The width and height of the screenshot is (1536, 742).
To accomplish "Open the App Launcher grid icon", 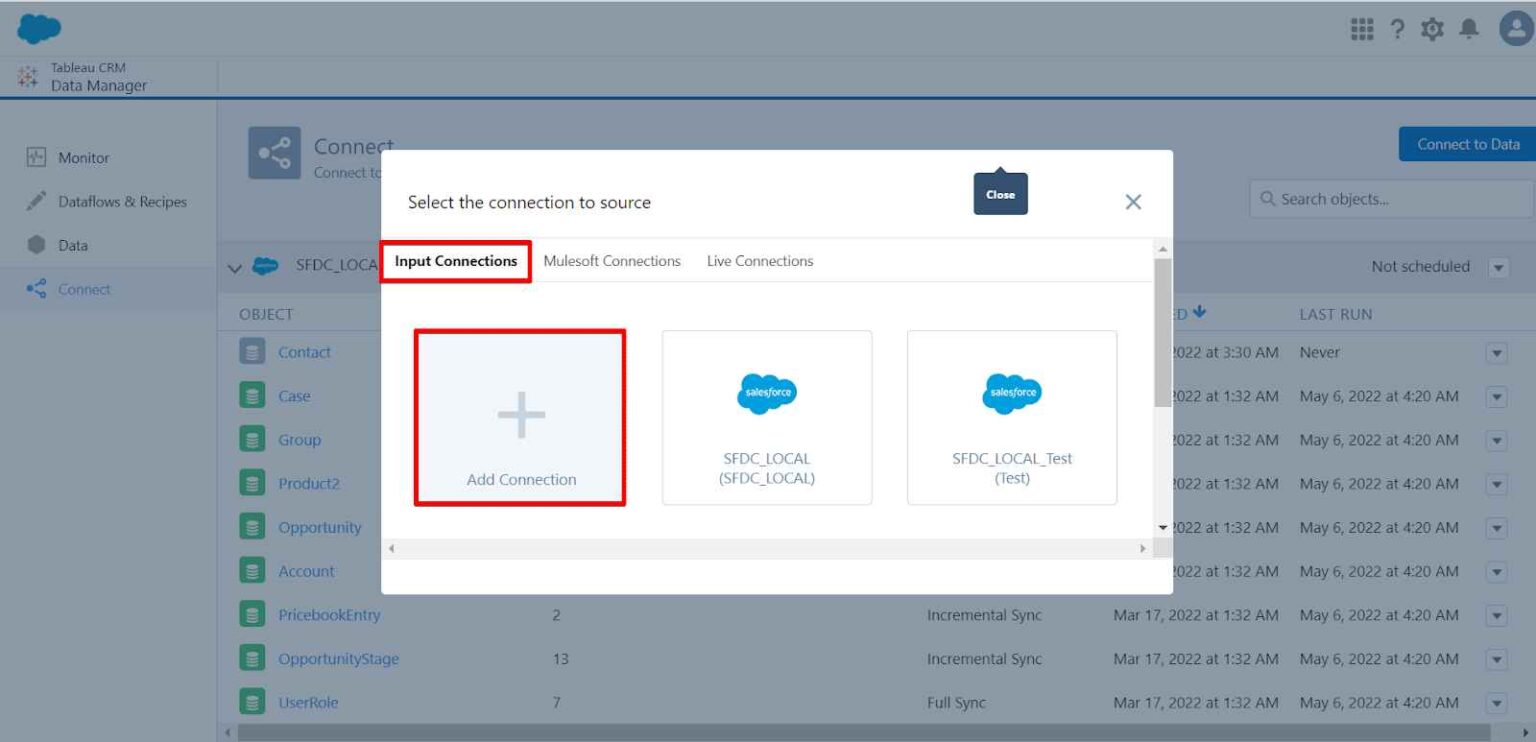I will 1361,29.
